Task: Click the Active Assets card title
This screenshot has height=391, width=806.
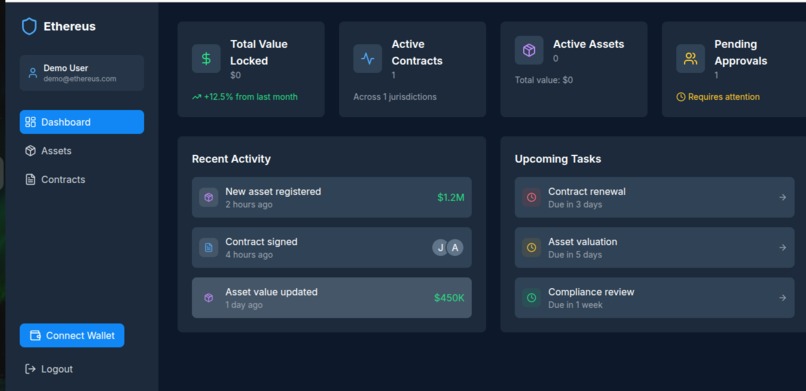Action: coord(589,44)
